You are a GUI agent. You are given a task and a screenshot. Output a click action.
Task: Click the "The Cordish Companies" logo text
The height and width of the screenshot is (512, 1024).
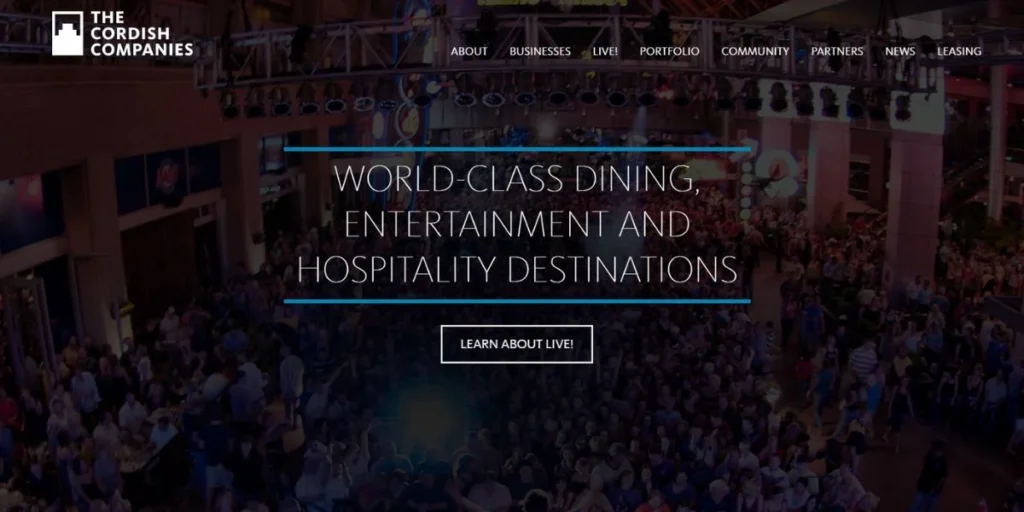pos(142,33)
